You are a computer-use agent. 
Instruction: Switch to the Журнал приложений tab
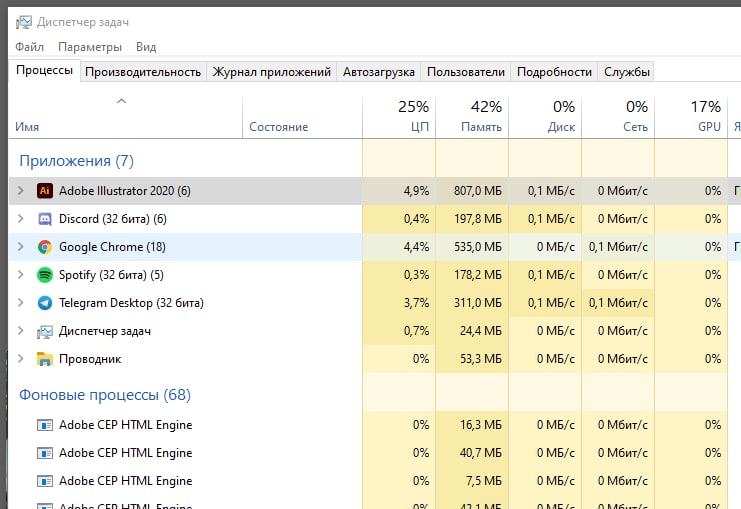[x=271, y=72]
